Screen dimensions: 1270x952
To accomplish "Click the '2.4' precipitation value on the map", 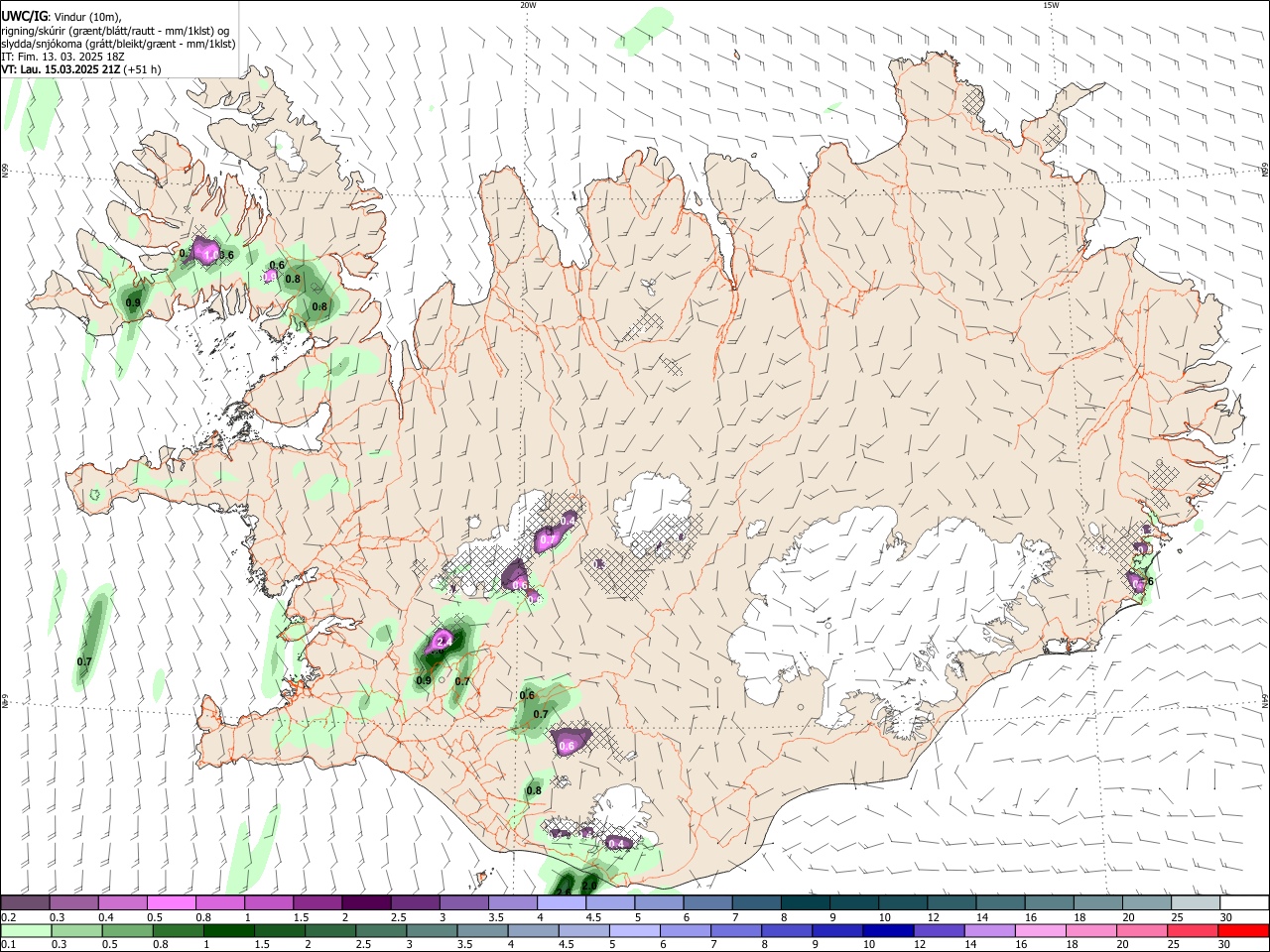I will coord(444,643).
